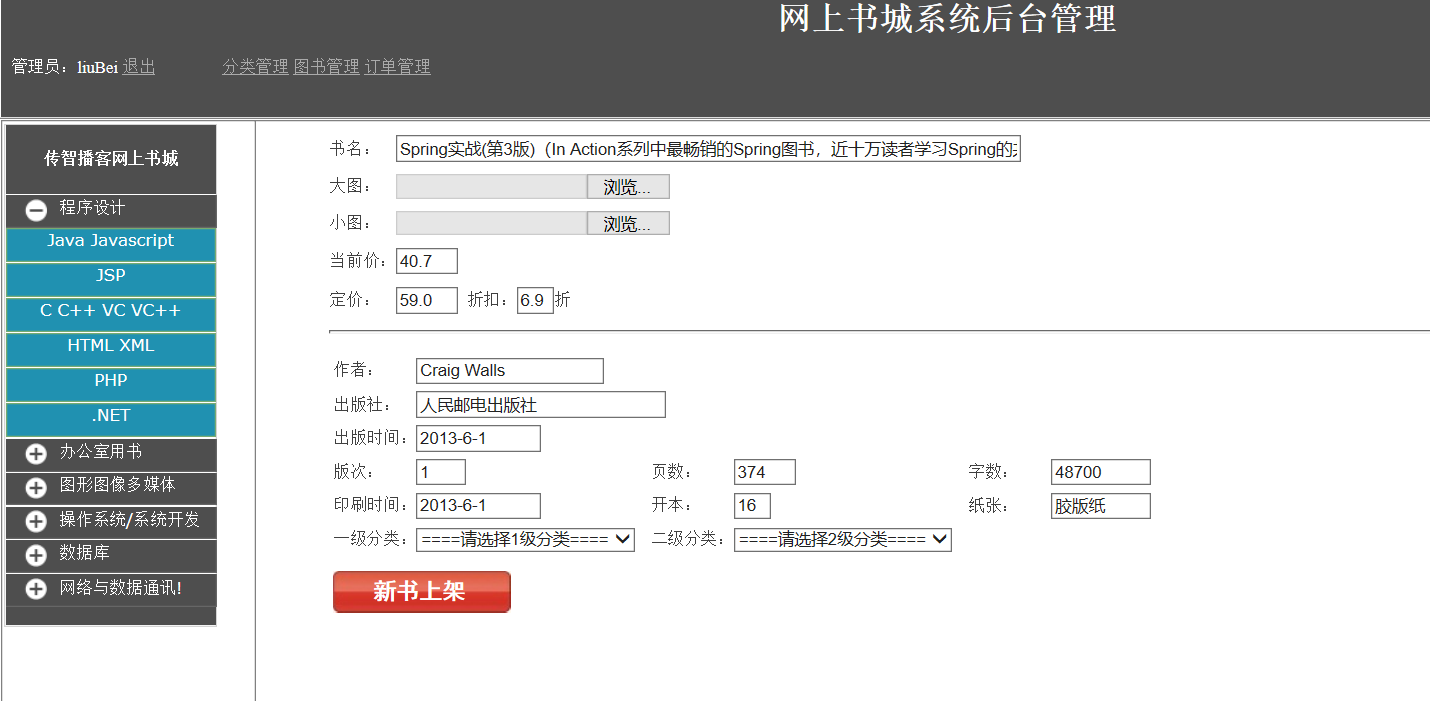Click the 纸张 field showing 胶版纸
Screen dimensions: 1430x701
pyautogui.click(x=1101, y=506)
